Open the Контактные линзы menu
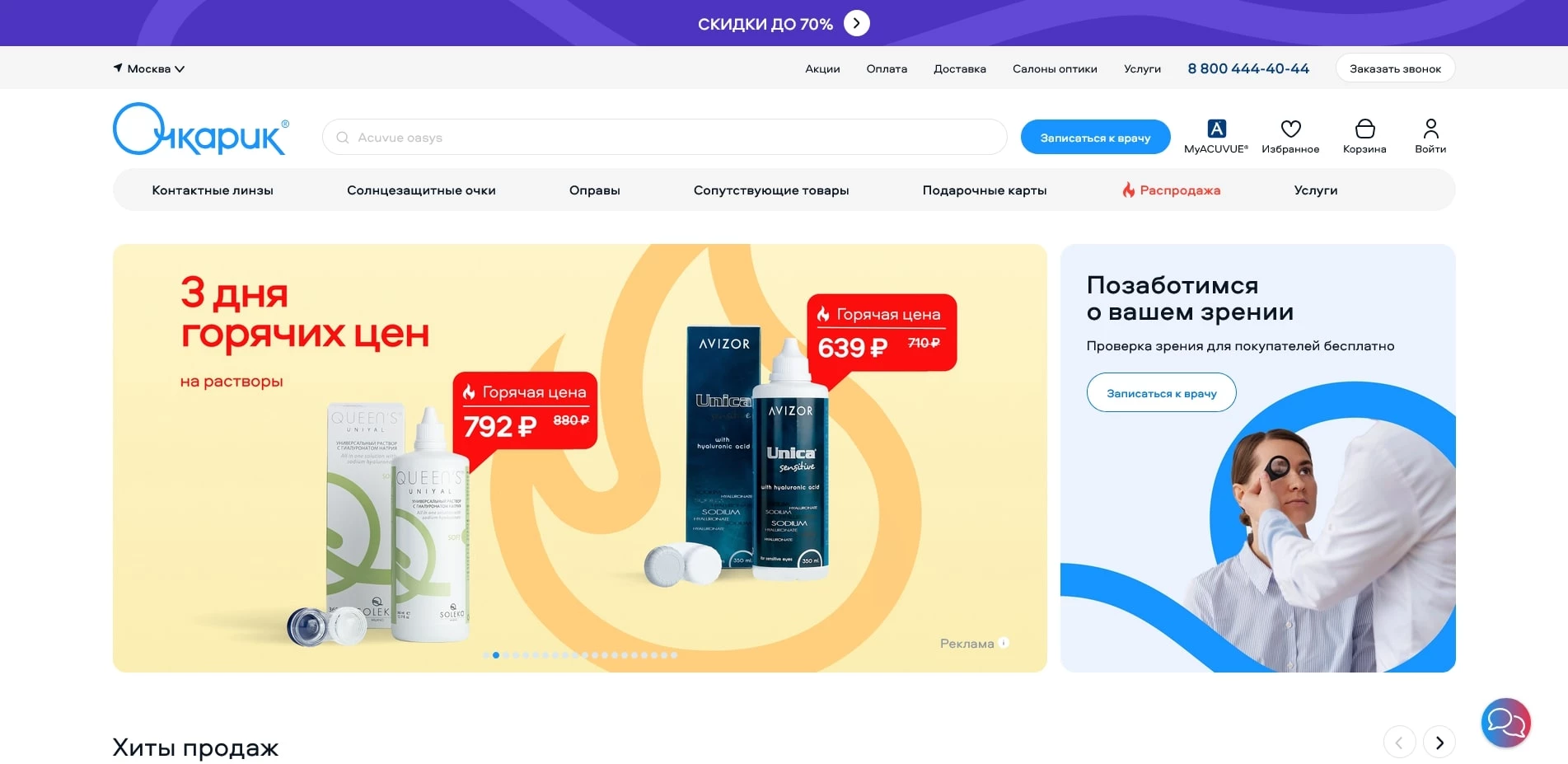The width and height of the screenshot is (1568, 764). tap(213, 190)
